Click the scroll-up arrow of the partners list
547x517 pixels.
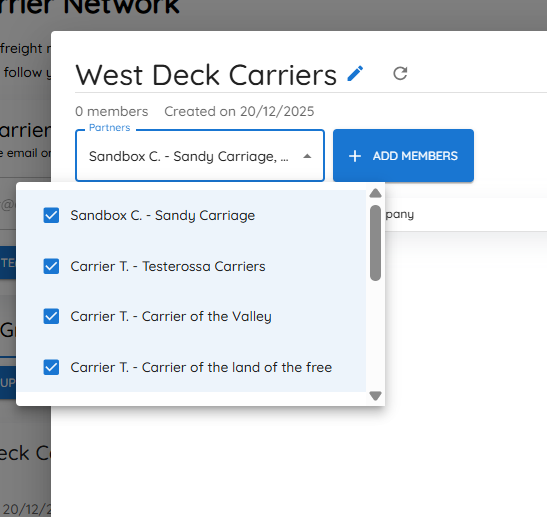click(x=375, y=193)
